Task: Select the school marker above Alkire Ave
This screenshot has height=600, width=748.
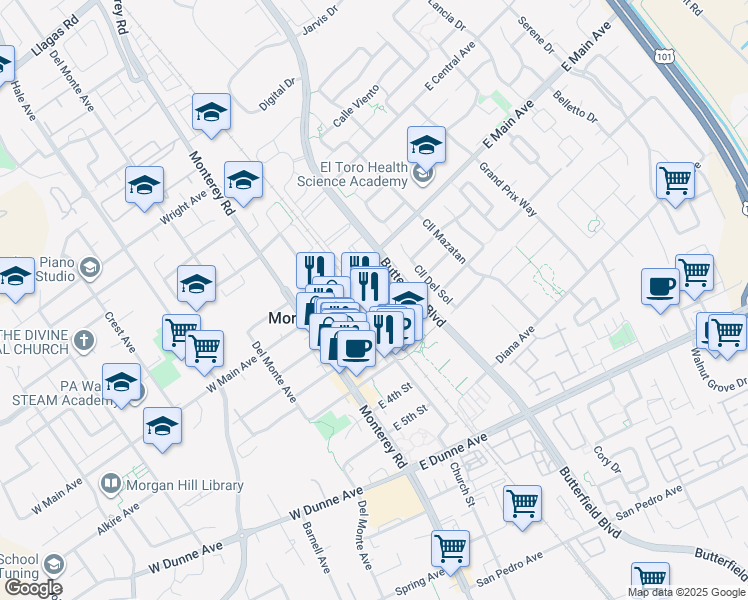Action: (162, 427)
